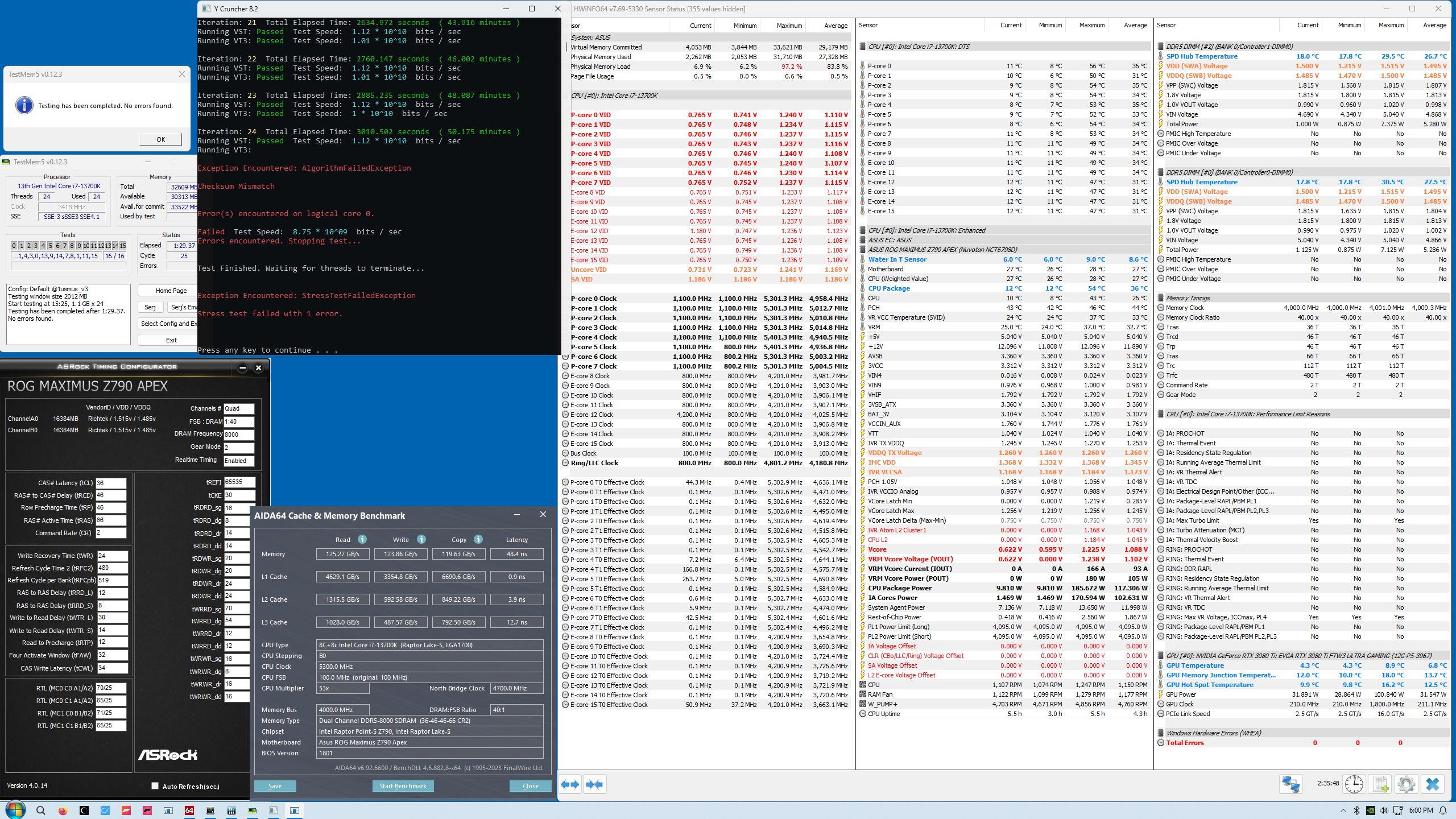Click Start Benchmark in AIDA64
The width and height of the screenshot is (1456, 819).
pos(403,786)
